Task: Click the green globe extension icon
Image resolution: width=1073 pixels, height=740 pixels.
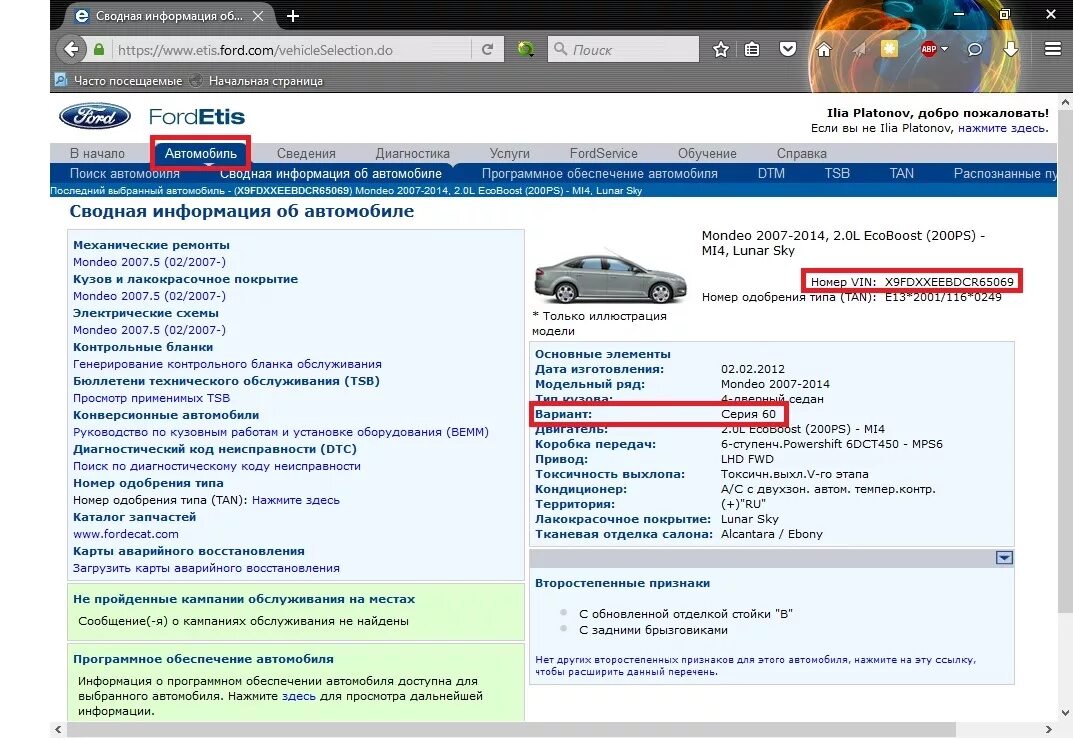Action: [x=526, y=49]
